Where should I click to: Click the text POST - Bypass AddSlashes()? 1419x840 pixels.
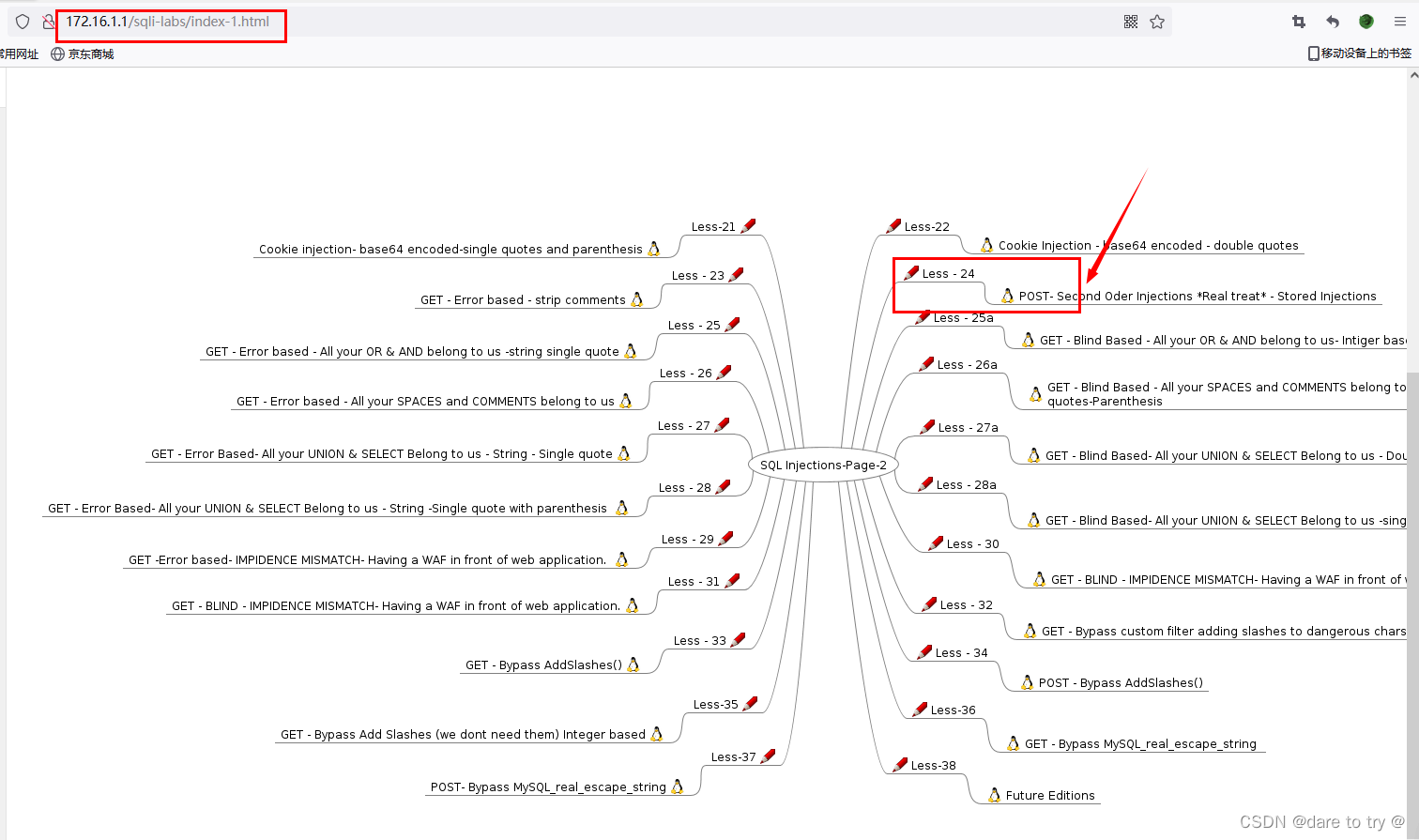point(1121,683)
